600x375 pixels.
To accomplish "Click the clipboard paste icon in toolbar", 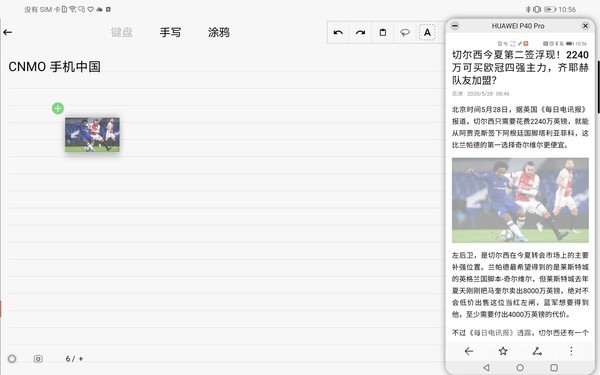I will (x=383, y=33).
